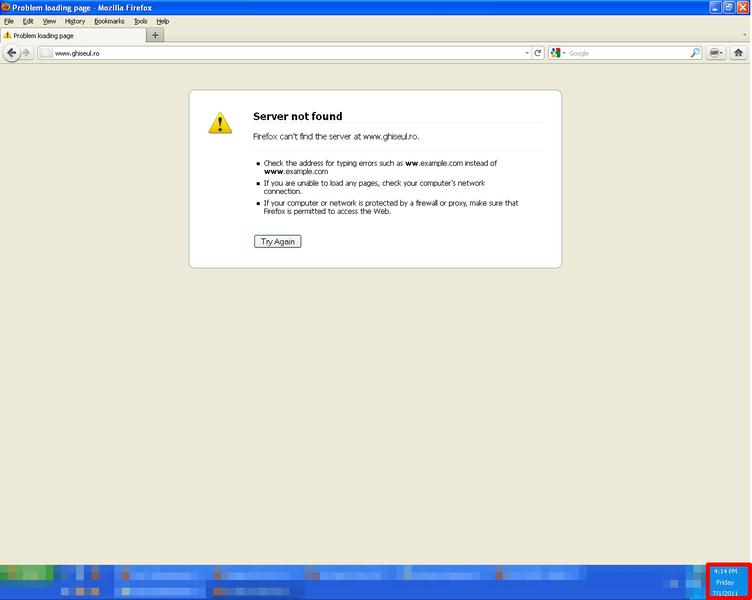Screen dimensions: 752x600
Task: Click the Try Again button
Action: pyautogui.click(x=277, y=241)
